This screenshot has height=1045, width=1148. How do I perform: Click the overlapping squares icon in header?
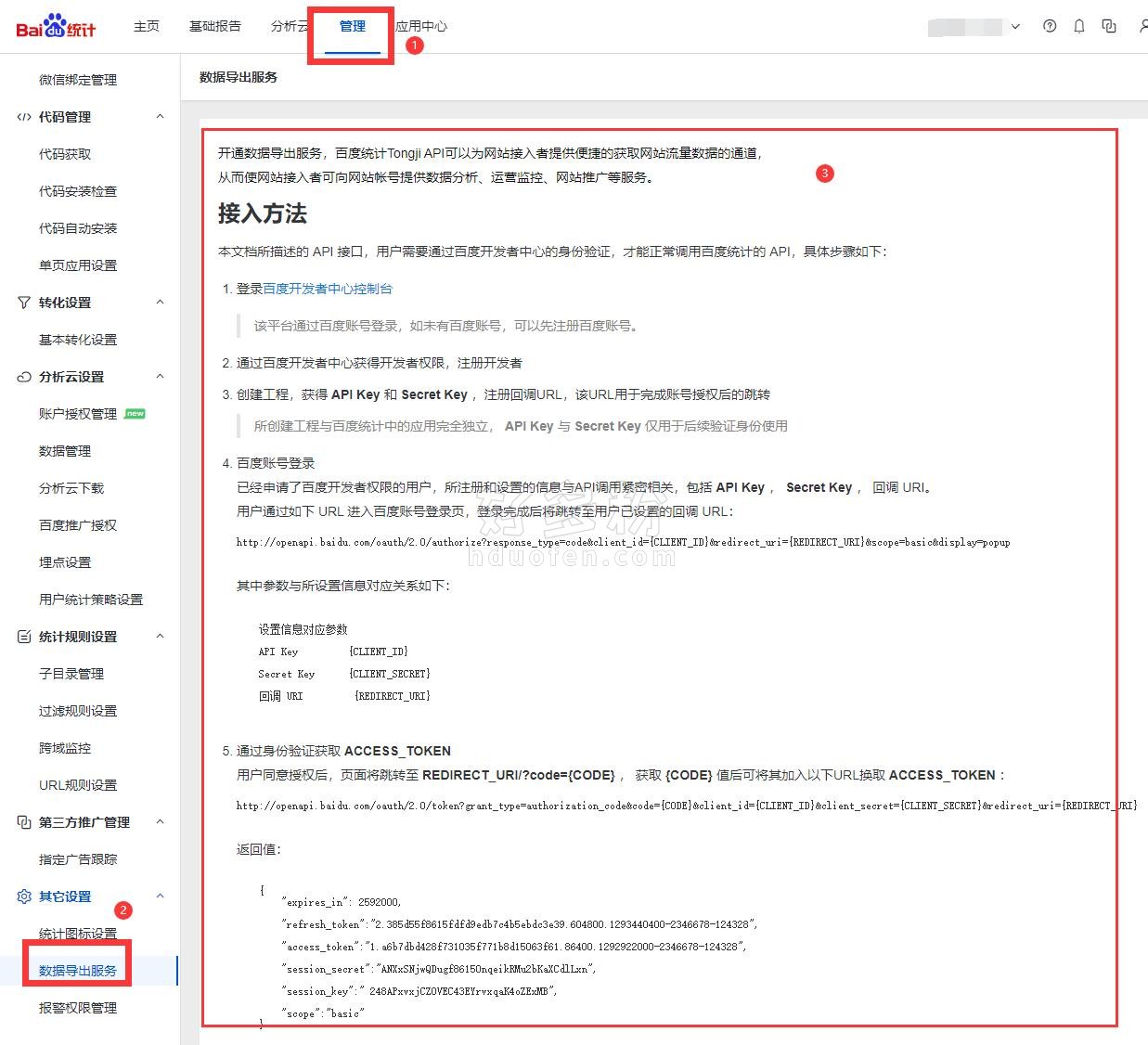(x=1109, y=26)
